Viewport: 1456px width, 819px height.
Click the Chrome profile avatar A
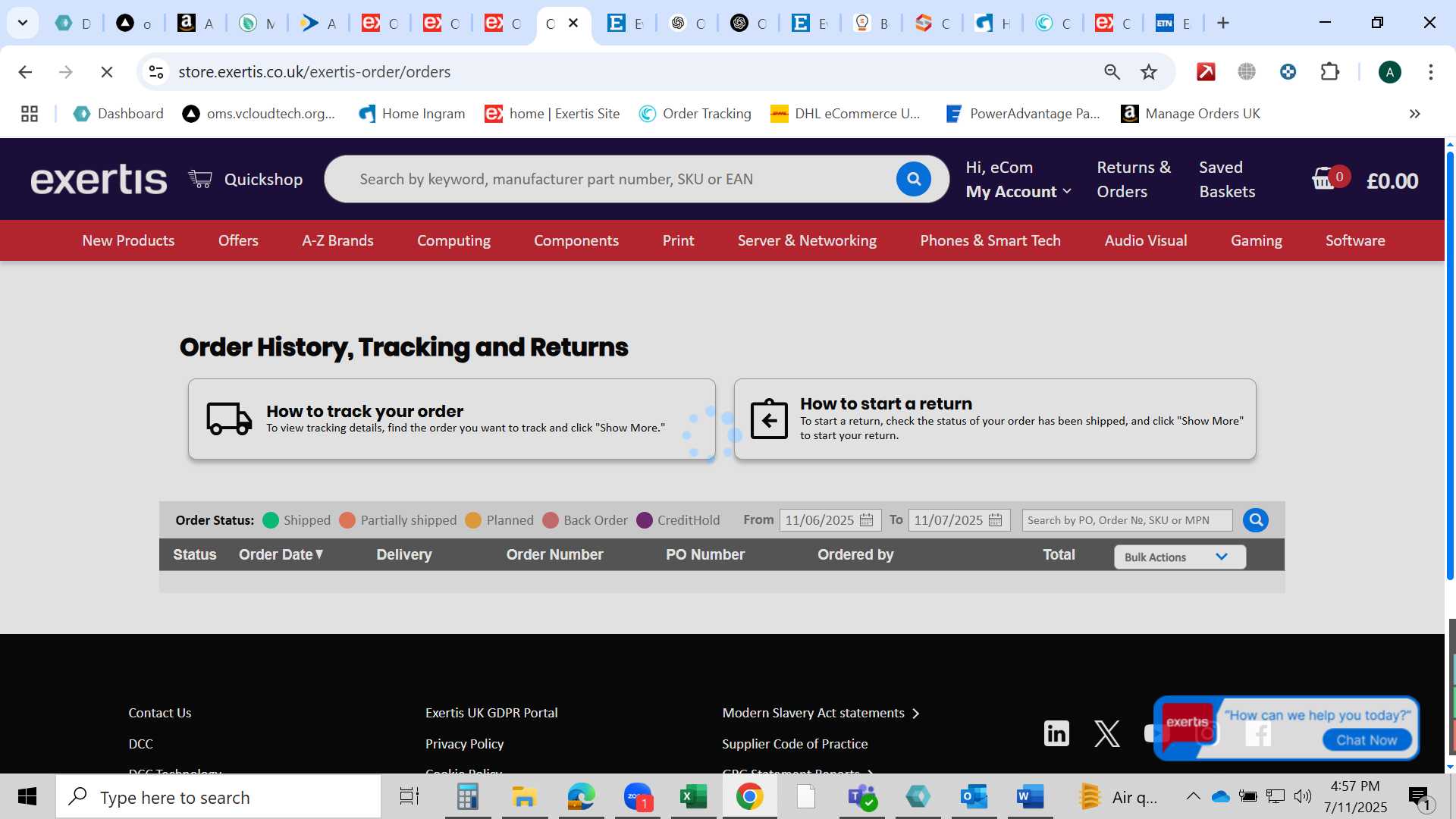[x=1389, y=72]
